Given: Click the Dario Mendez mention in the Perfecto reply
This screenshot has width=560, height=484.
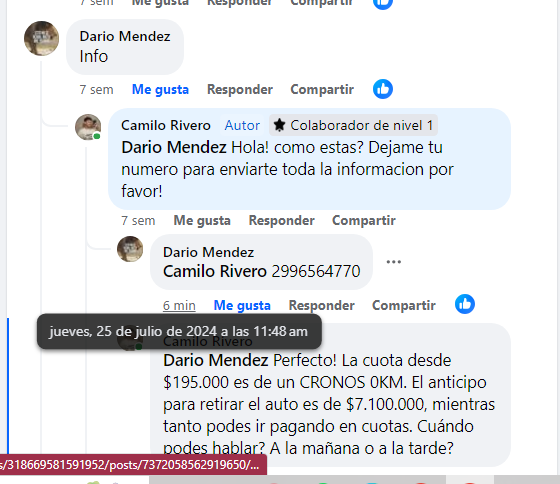Looking at the screenshot, I should click(x=216, y=360).
